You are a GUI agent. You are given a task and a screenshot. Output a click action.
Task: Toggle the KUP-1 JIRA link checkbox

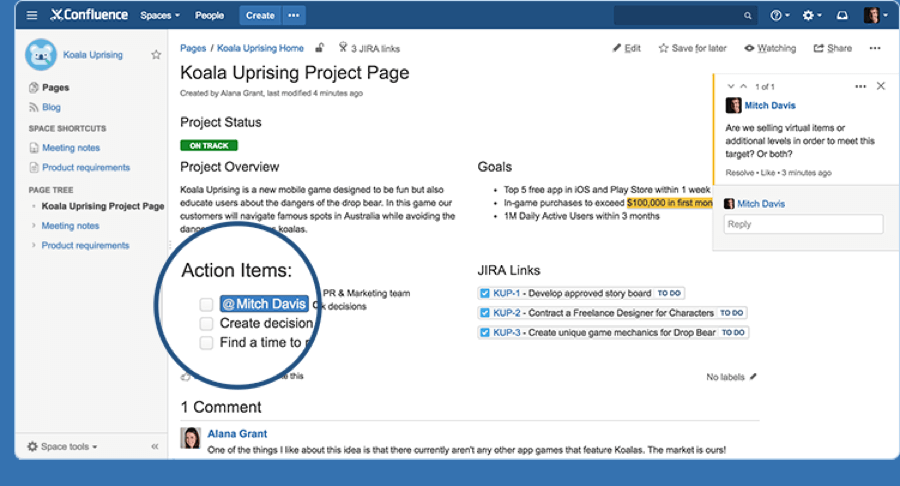485,294
